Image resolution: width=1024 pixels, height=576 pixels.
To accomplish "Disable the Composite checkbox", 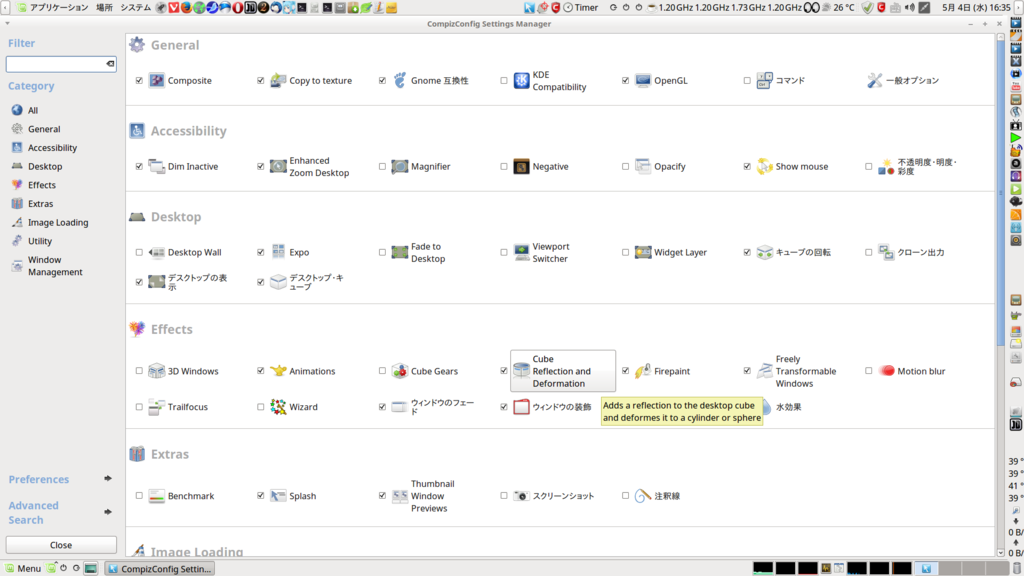I will pyautogui.click(x=139, y=80).
